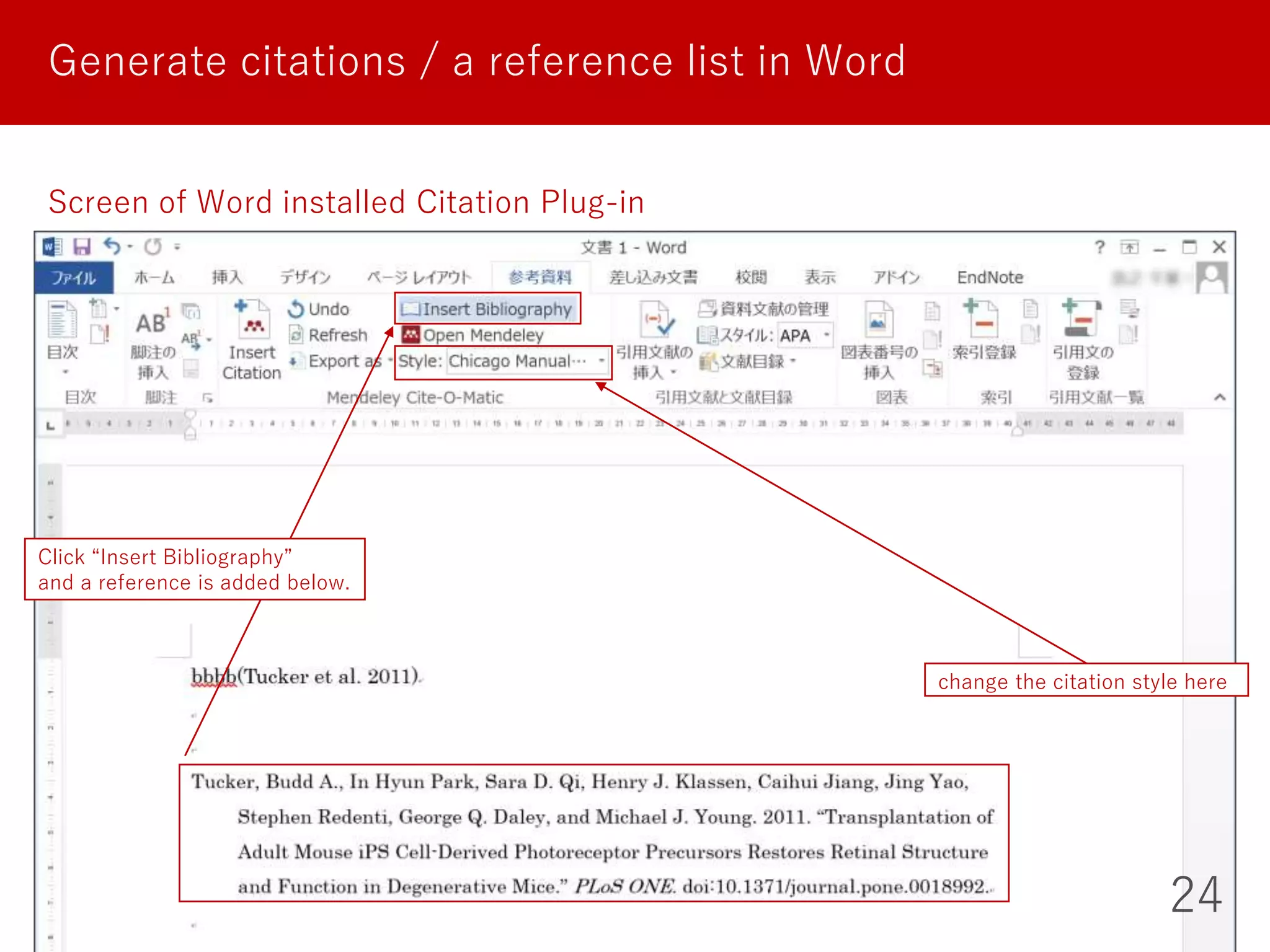The image size is (1270, 952).
Task: Switch to the 表示 tab
Action: pos(820,277)
